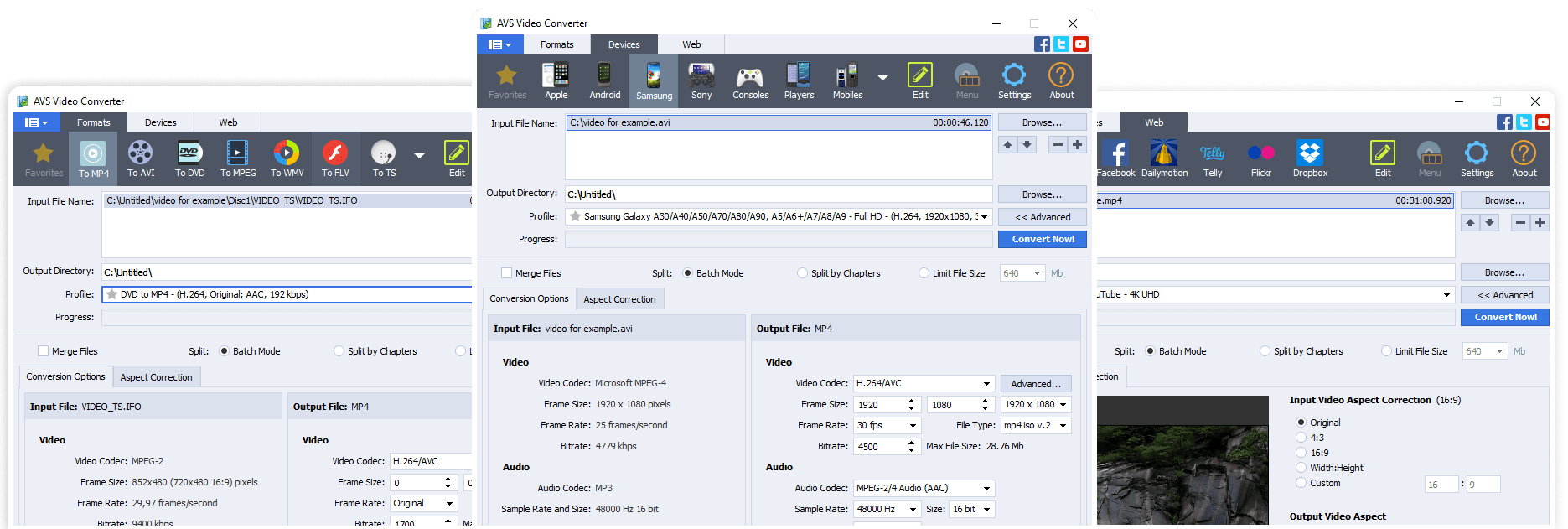Choose Dropbox upload icon
The width and height of the screenshot is (1568, 529).
coord(1310,158)
